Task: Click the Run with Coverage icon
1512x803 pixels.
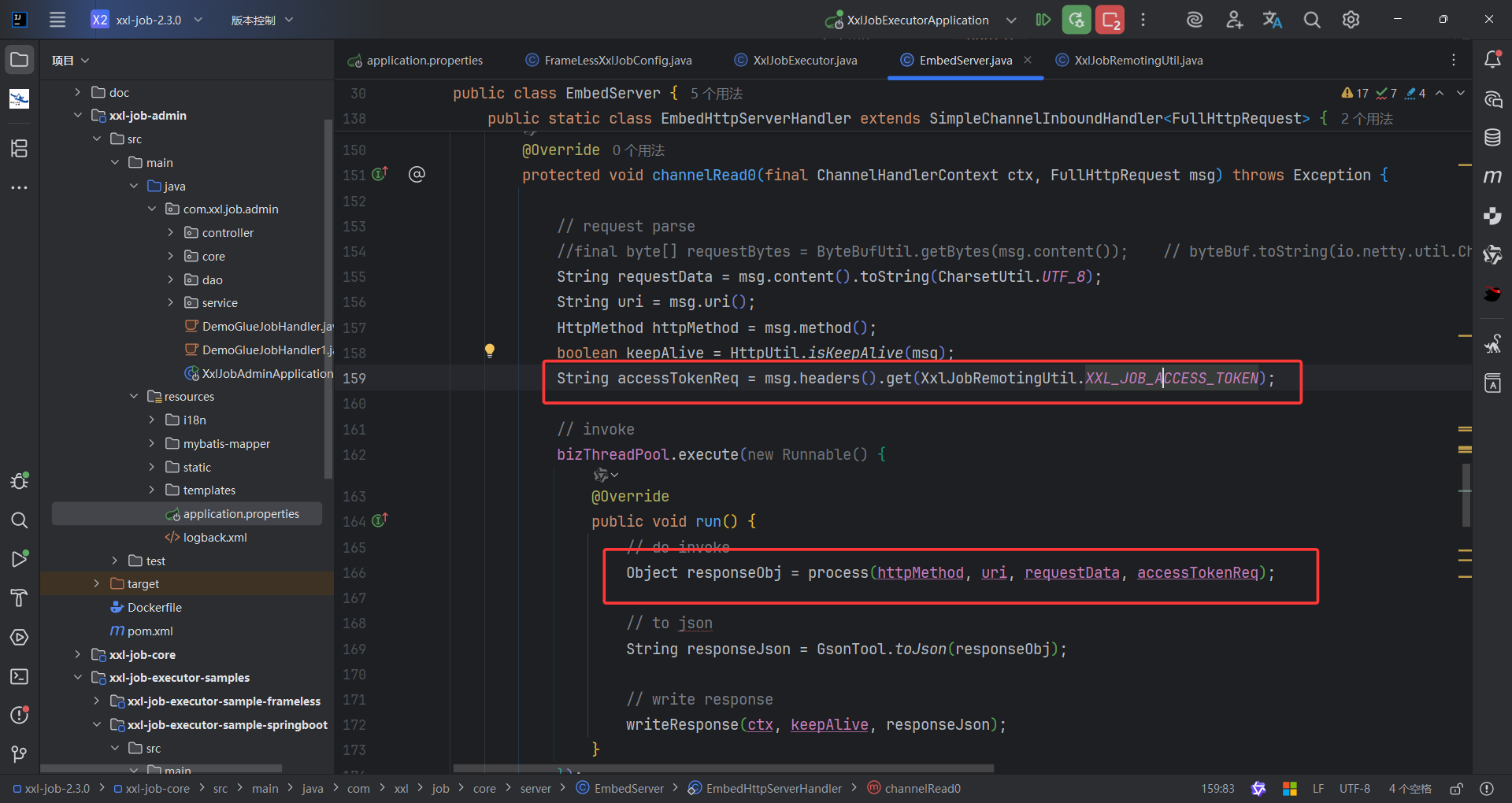Action: coord(1043,20)
